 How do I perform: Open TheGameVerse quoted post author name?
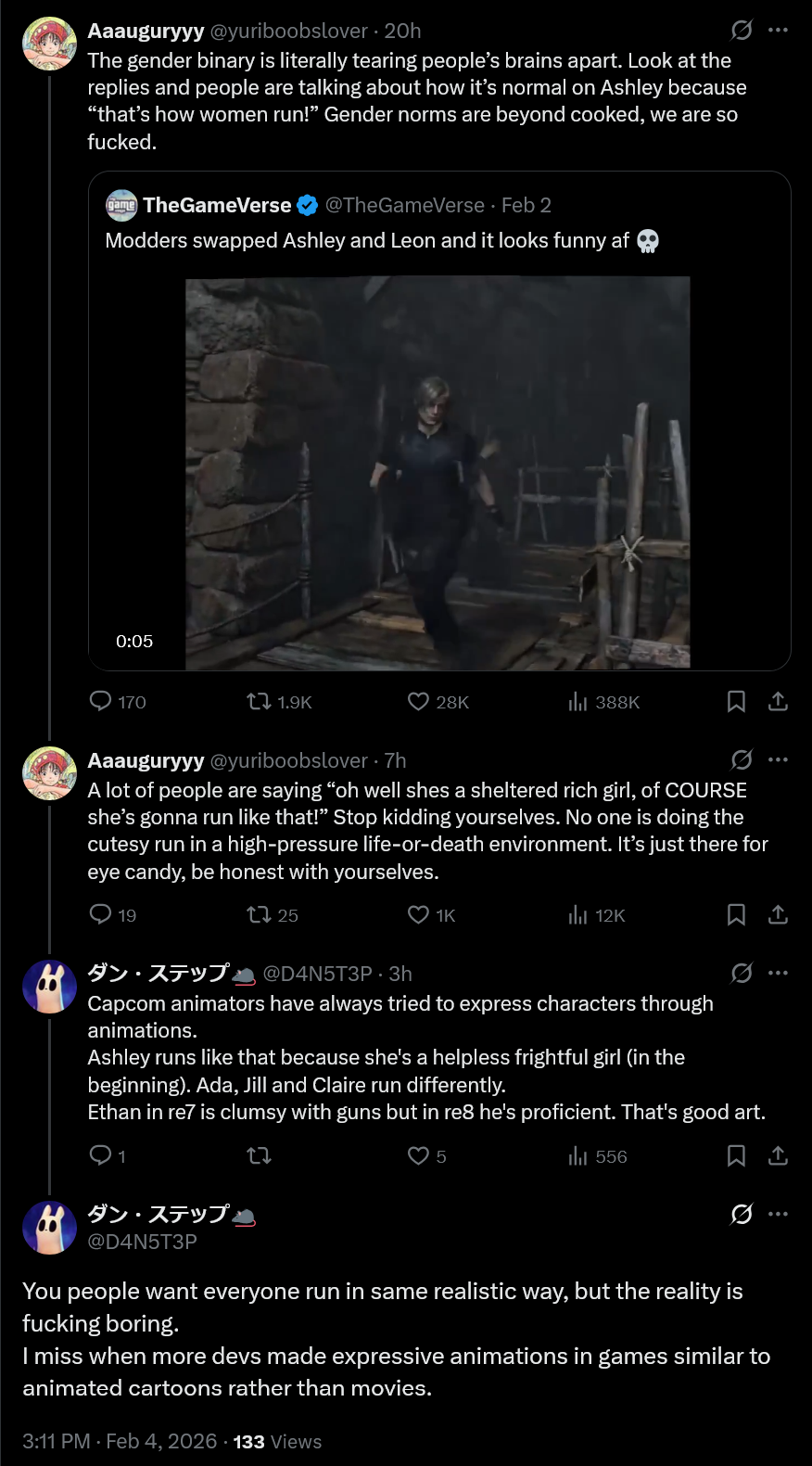point(217,205)
